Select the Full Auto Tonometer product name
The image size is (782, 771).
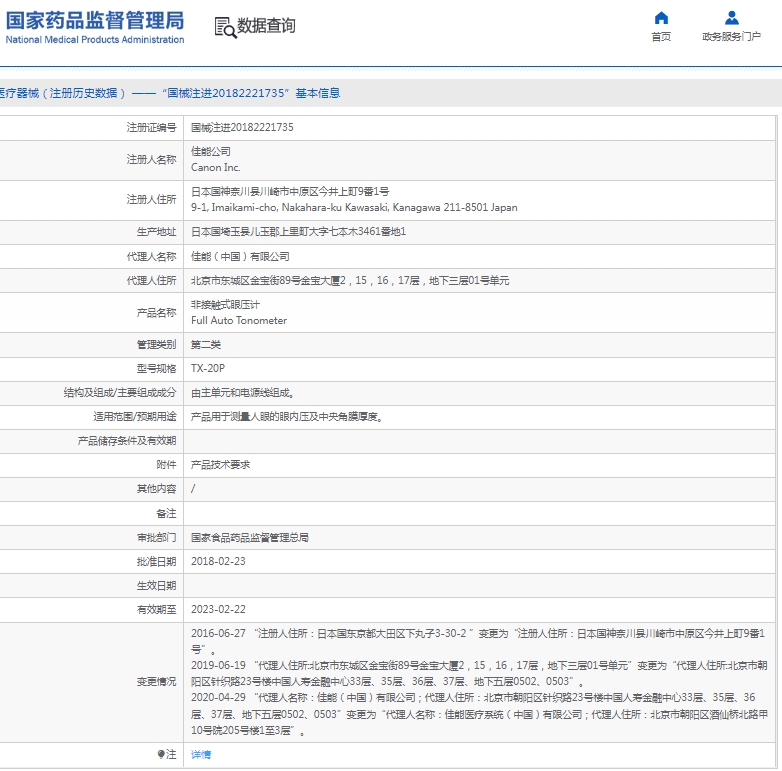tap(239, 321)
